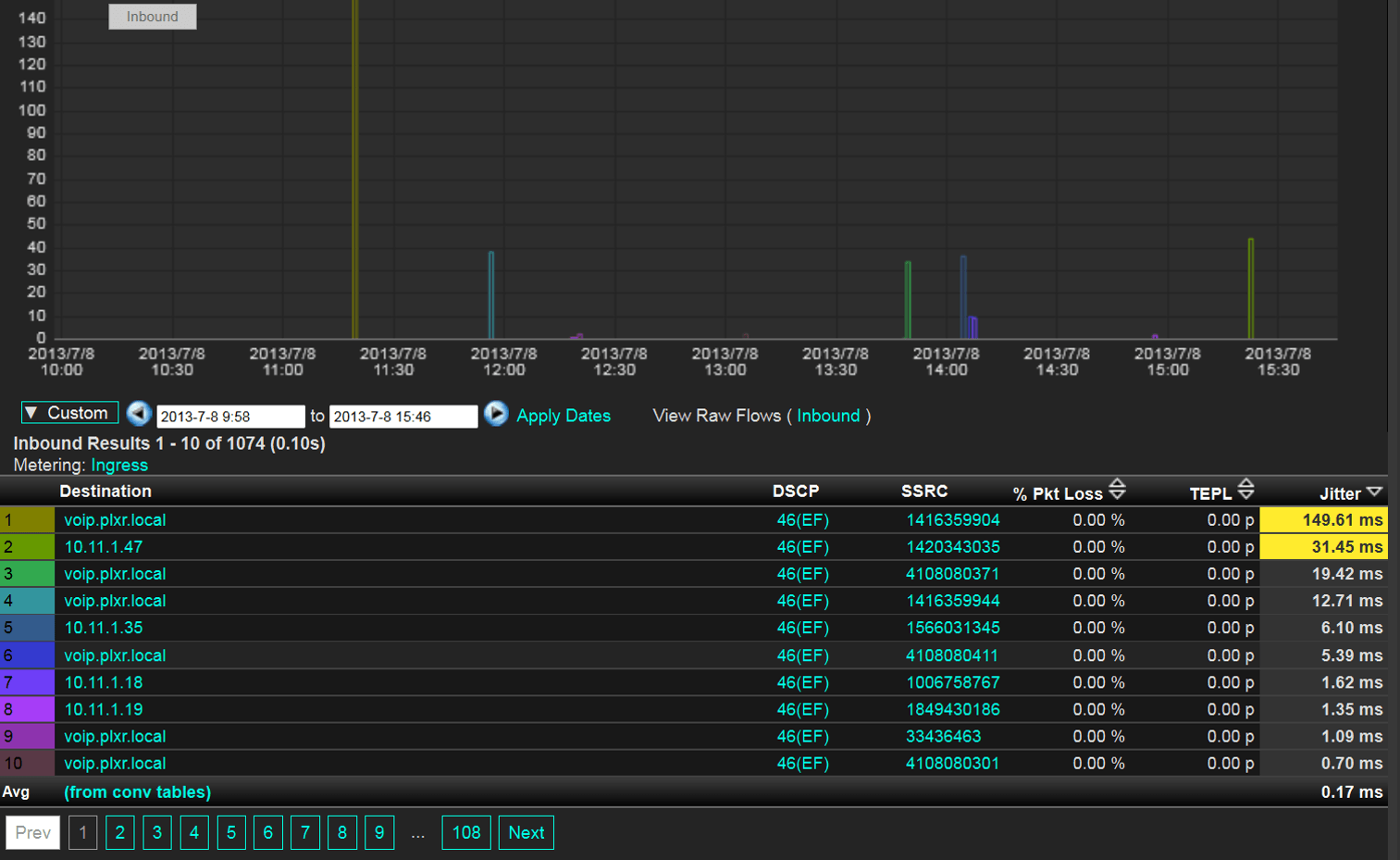Open Inbound raw flows link

(x=828, y=416)
